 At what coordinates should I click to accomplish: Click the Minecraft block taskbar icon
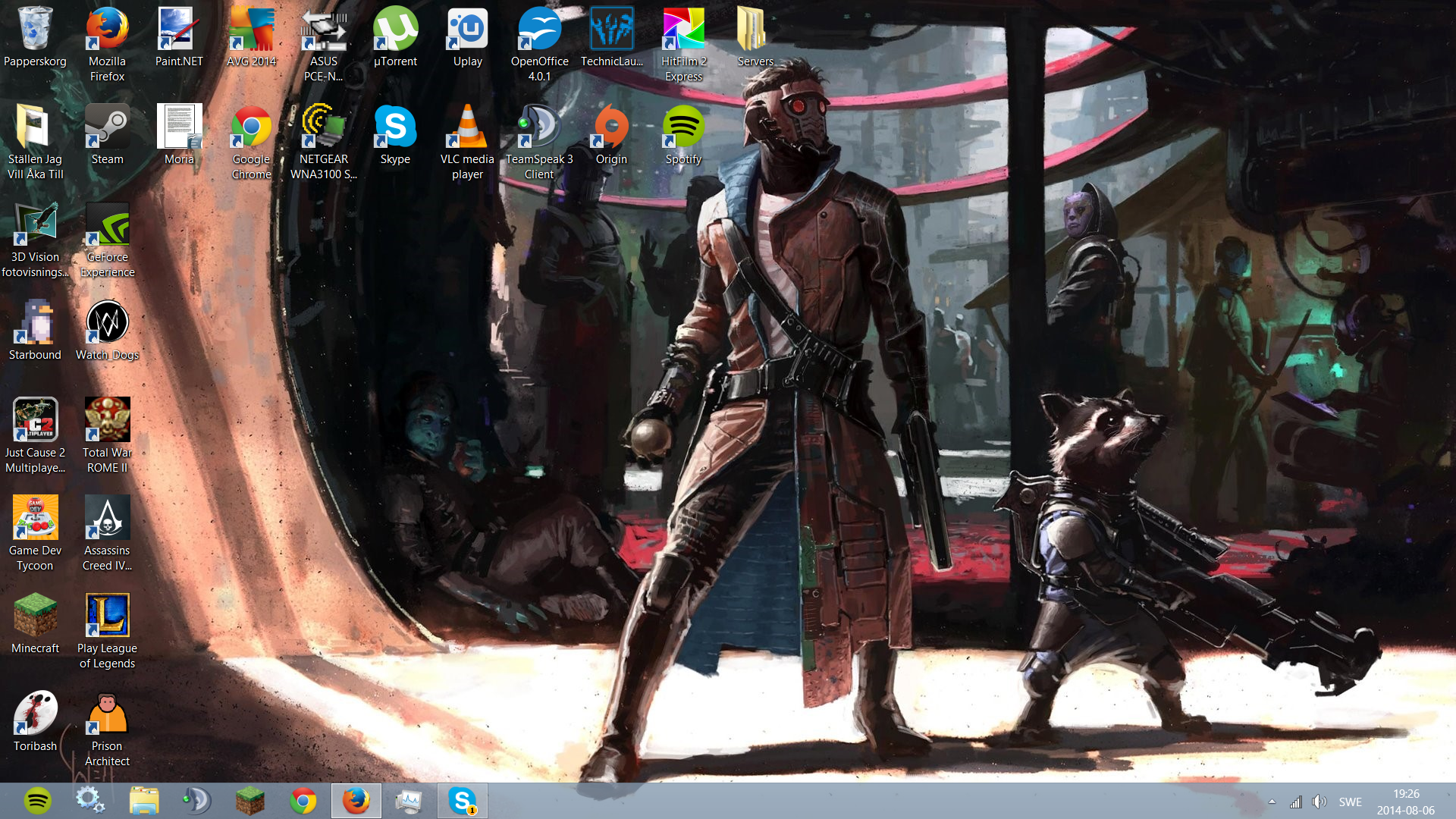coord(249,801)
